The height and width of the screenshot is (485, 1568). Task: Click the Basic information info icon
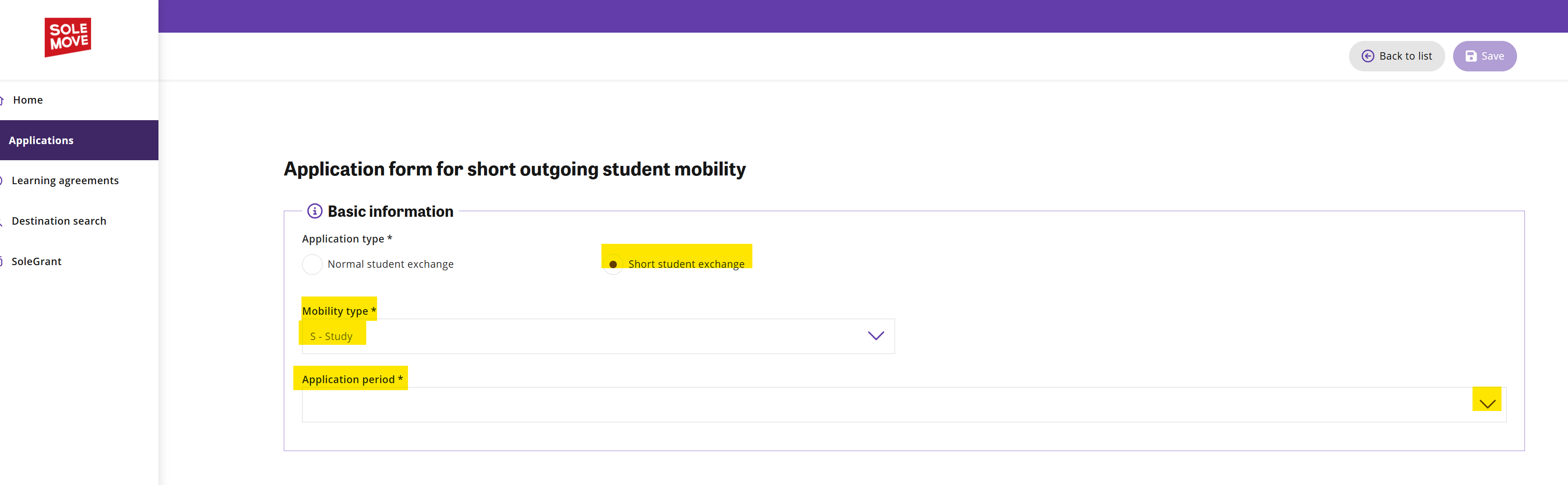[x=314, y=211]
